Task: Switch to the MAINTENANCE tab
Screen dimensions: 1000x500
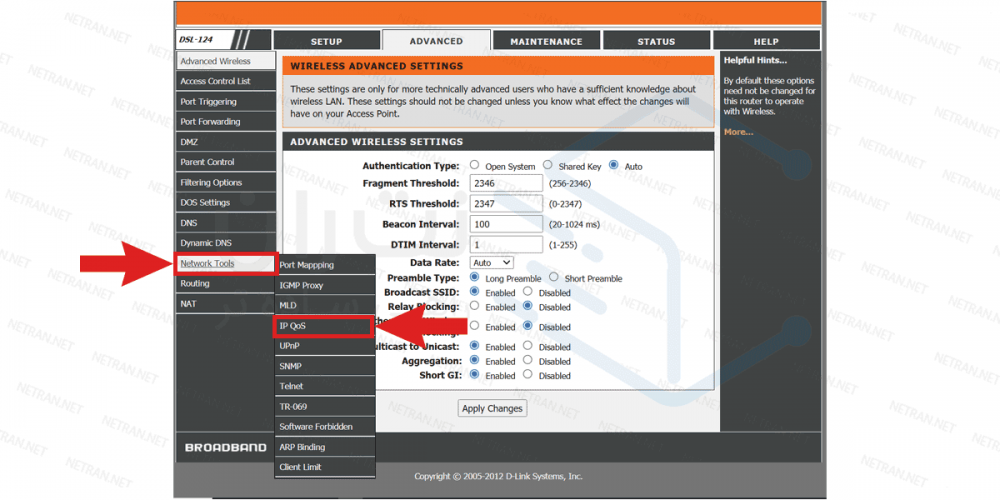Action: (546, 41)
